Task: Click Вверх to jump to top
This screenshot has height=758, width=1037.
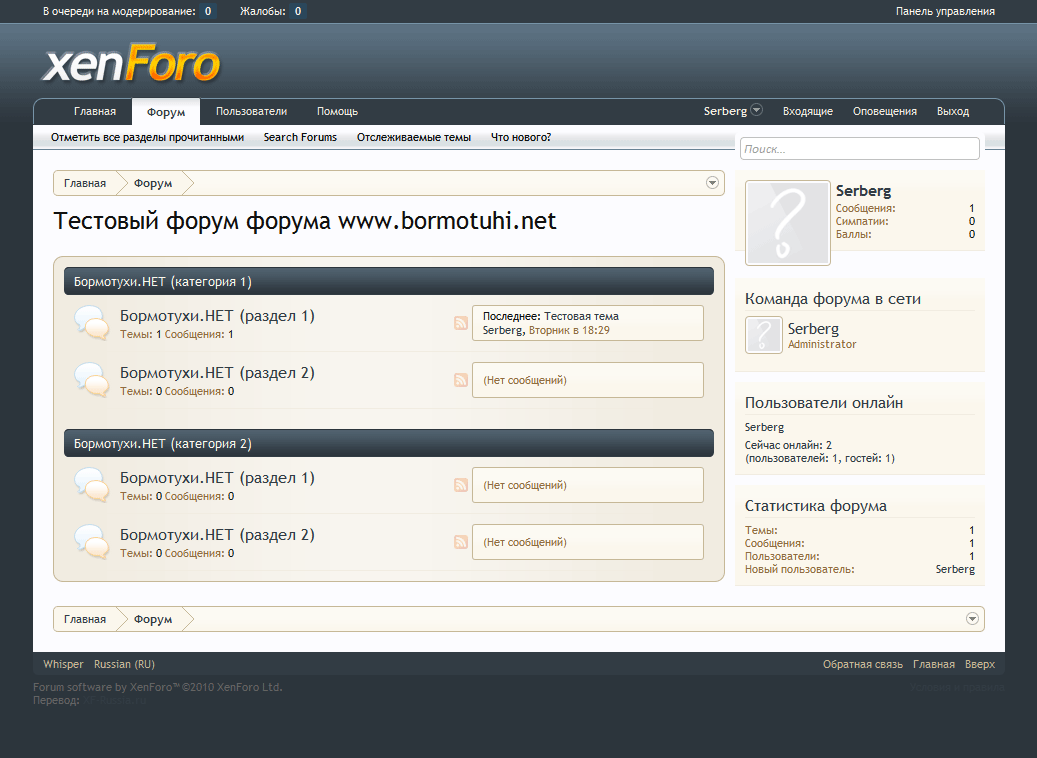Action: pyautogui.click(x=979, y=664)
